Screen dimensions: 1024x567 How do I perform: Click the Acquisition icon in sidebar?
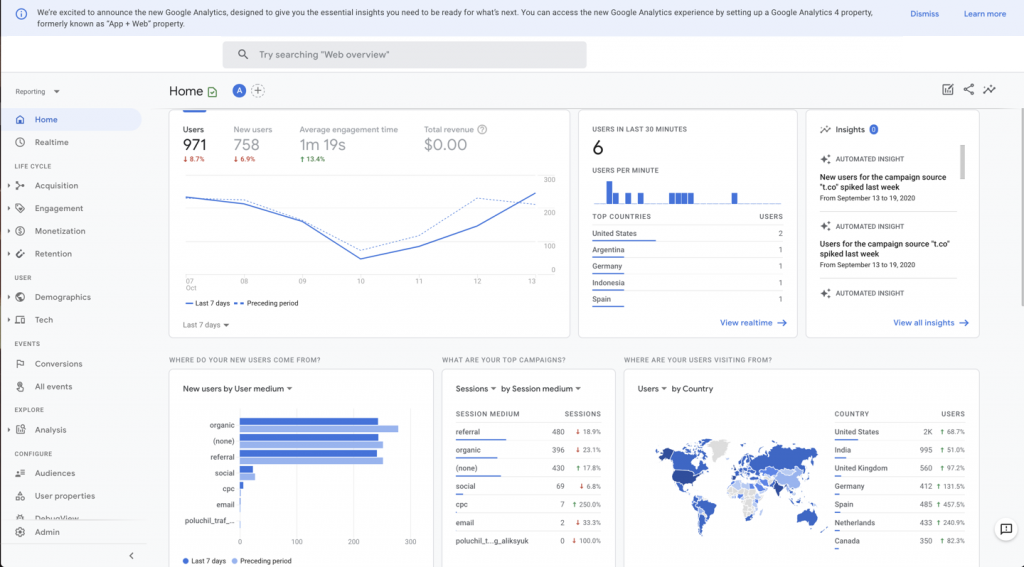pyautogui.click(x=20, y=186)
